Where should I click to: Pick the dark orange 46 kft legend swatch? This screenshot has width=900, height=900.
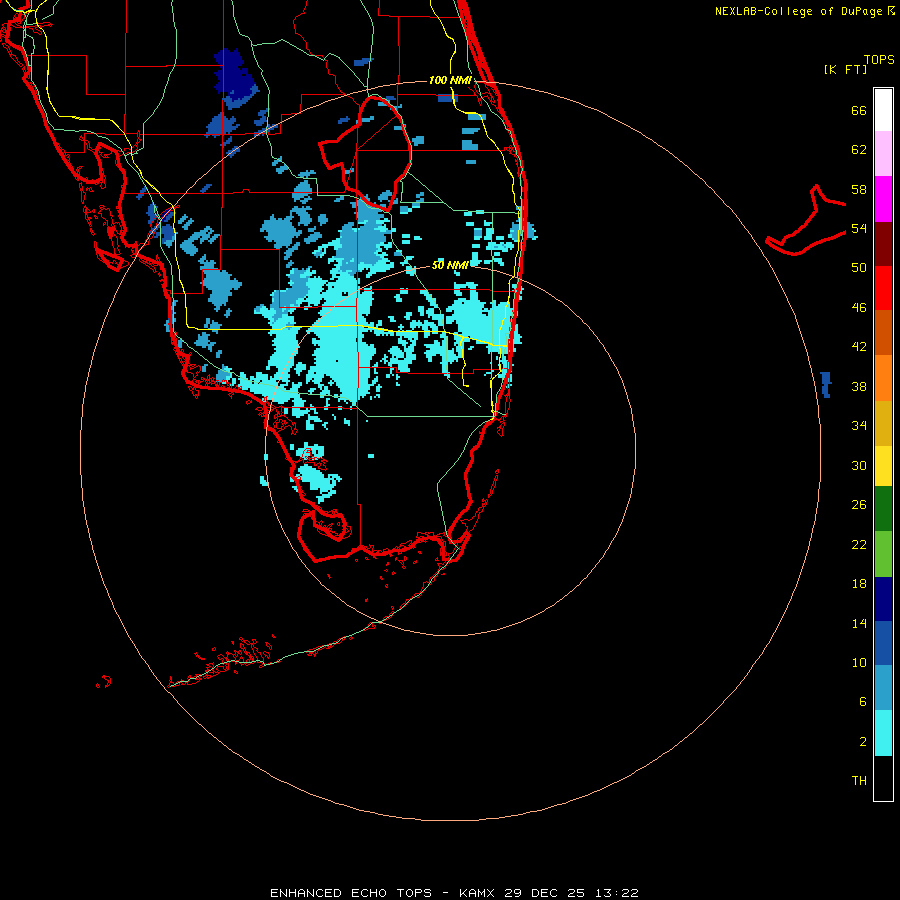883,333
